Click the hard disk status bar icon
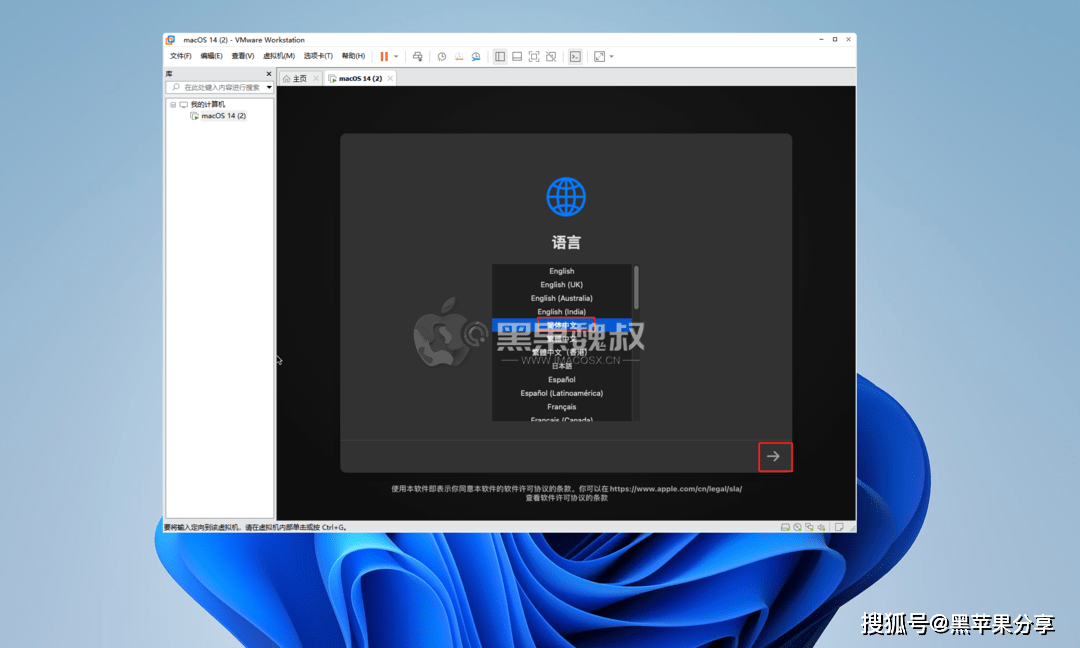 pyautogui.click(x=785, y=527)
